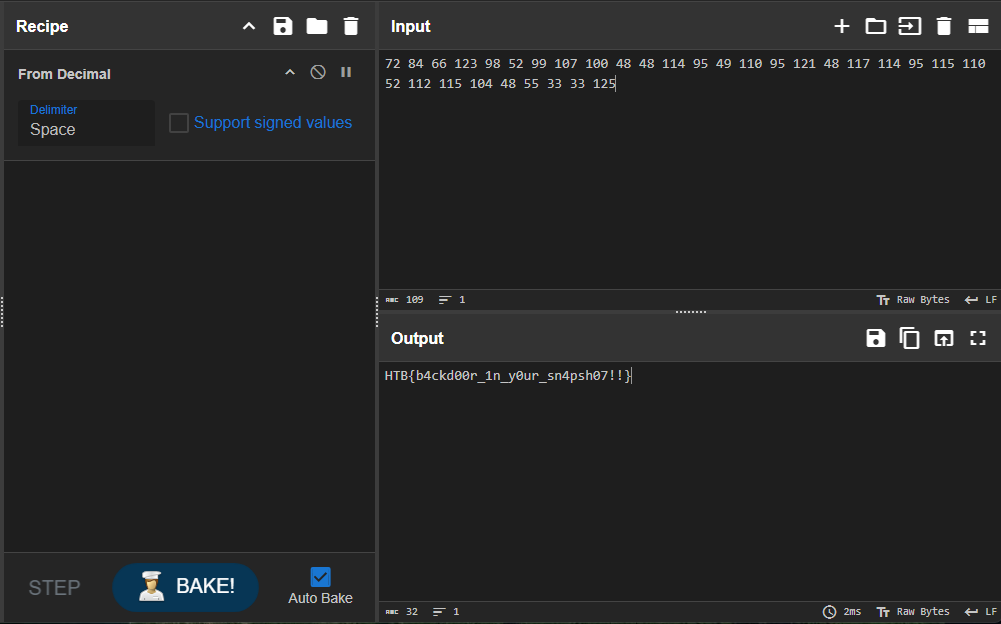Reset the pane layout

point(978,26)
